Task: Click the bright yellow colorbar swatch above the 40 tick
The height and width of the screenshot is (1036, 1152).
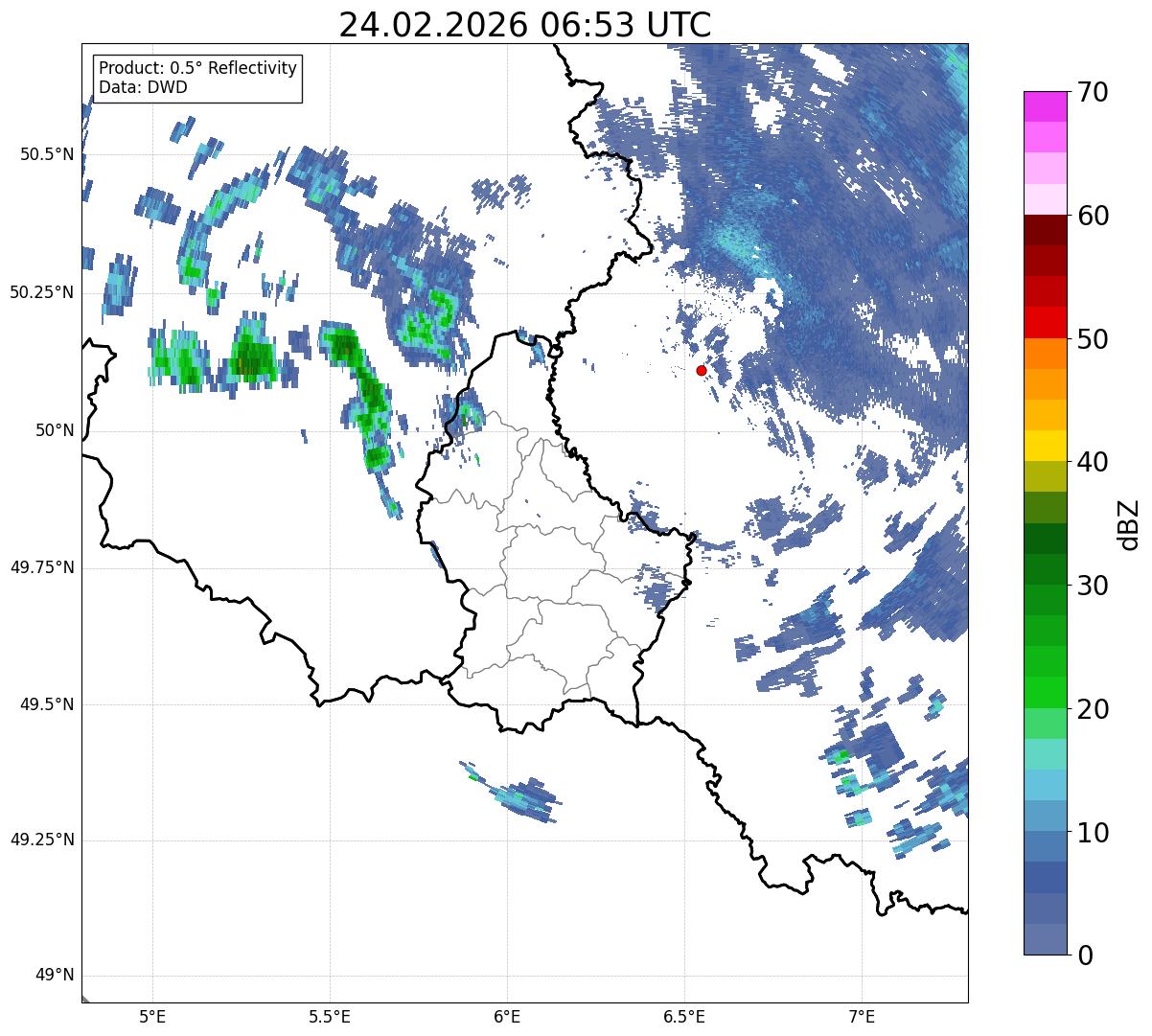Action: pos(1046,446)
